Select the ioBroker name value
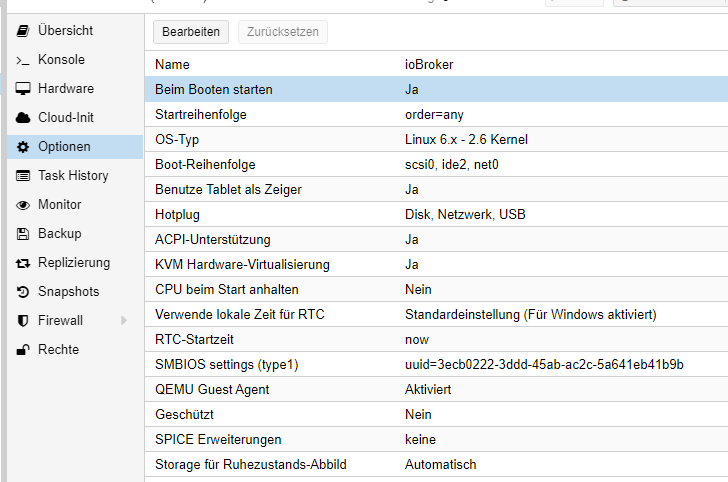 click(429, 65)
